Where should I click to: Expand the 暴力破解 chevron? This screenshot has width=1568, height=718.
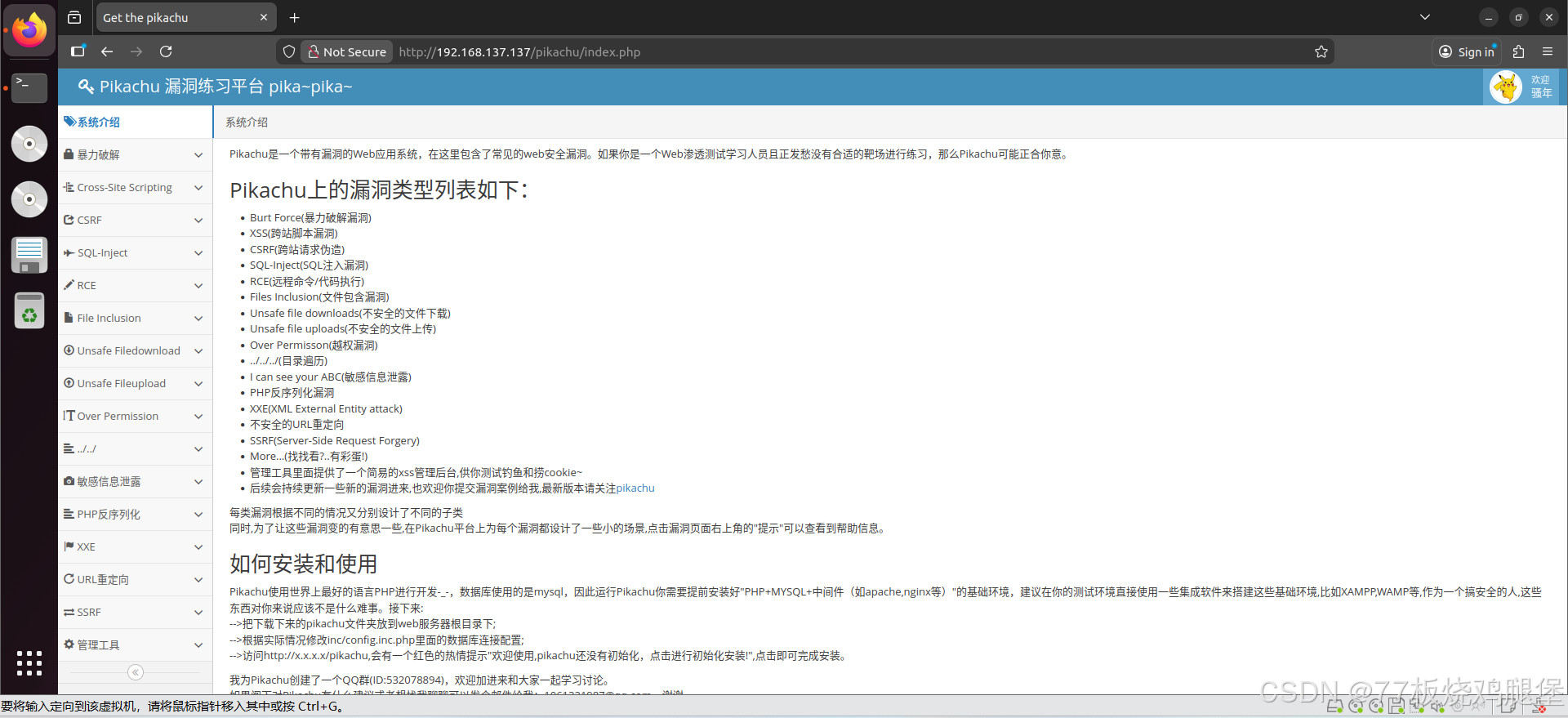(198, 154)
